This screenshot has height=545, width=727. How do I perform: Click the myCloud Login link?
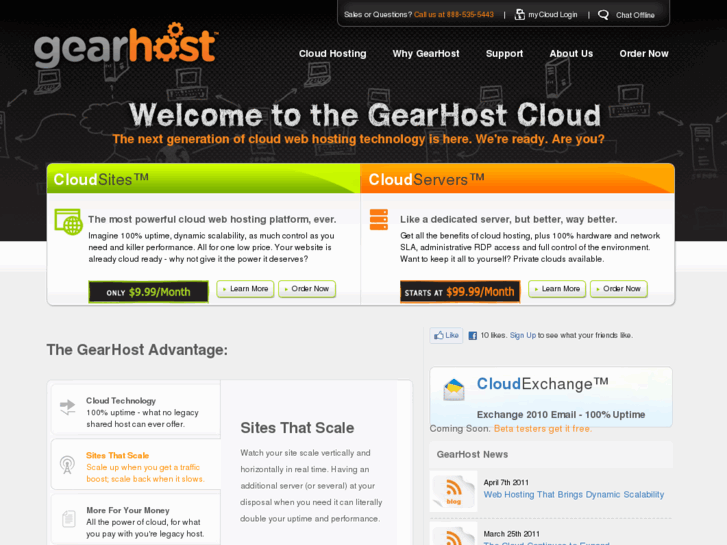[553, 15]
